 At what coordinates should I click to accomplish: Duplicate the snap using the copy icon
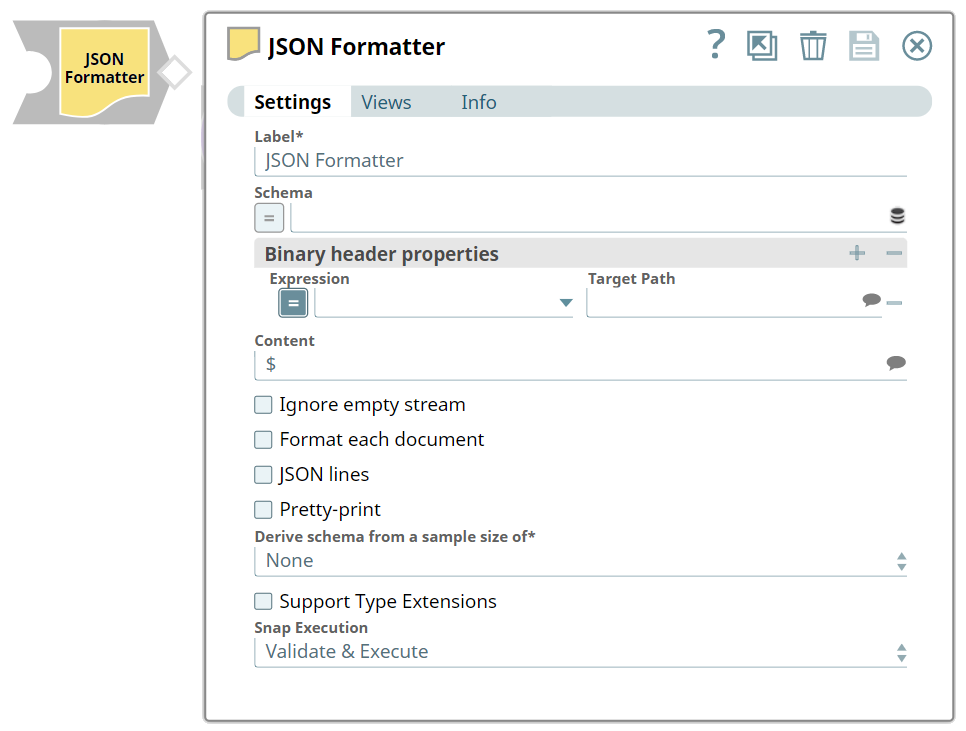coord(762,46)
